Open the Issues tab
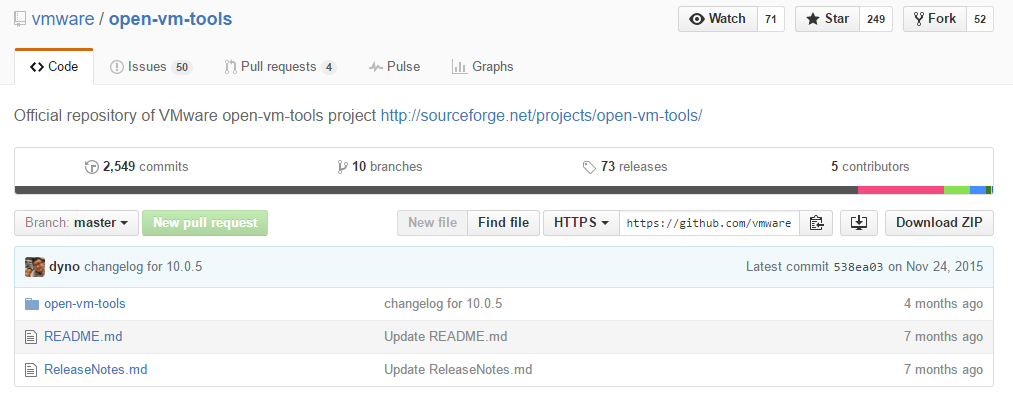The height and width of the screenshot is (396, 1013). click(151, 67)
